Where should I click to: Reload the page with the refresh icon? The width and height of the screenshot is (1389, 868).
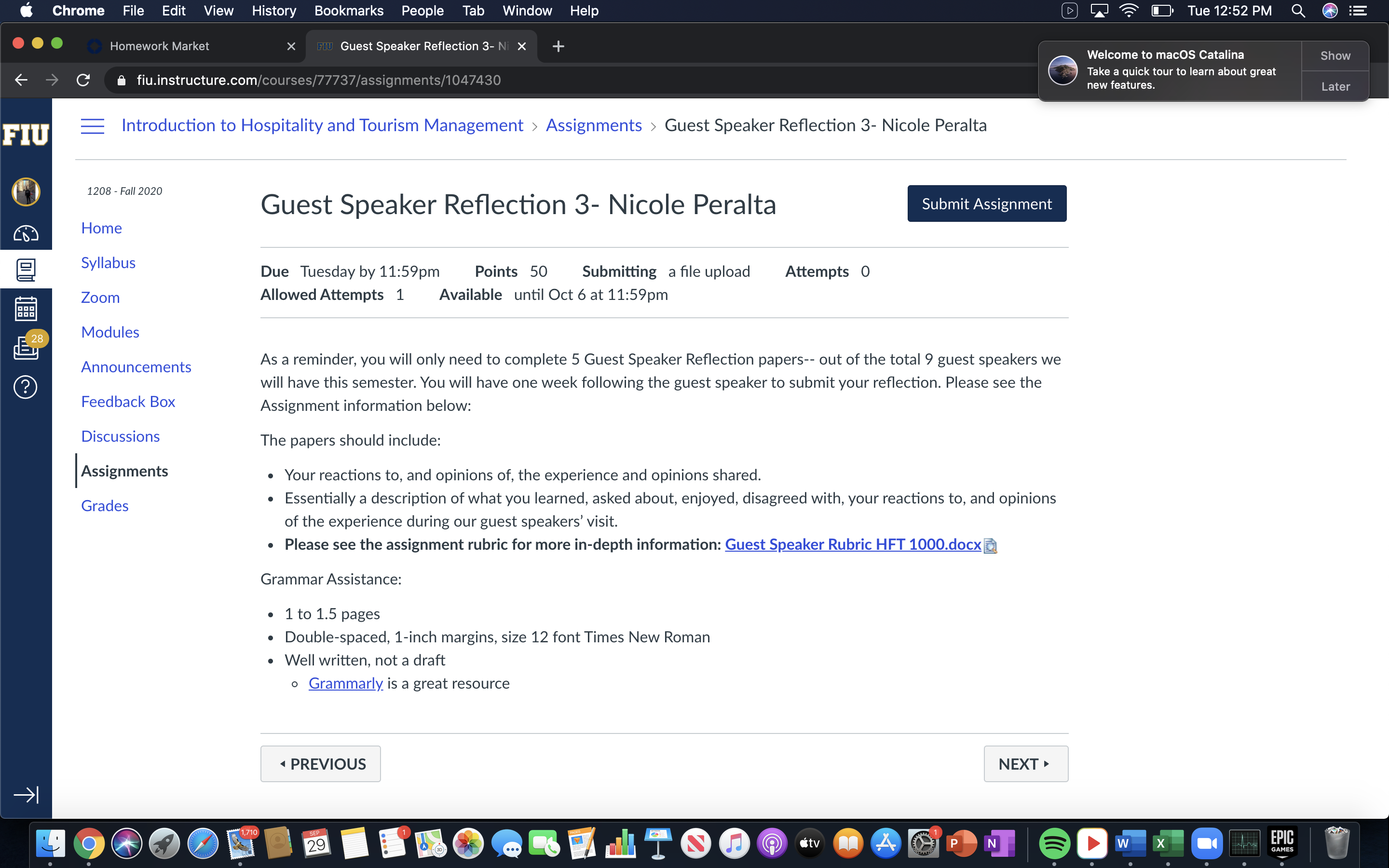[x=84, y=80]
